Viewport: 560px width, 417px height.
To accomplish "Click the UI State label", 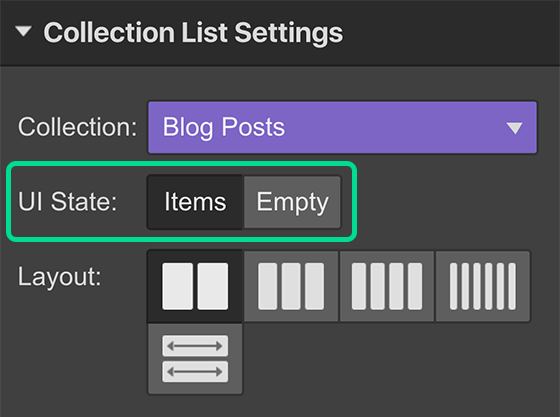I will coord(68,202).
